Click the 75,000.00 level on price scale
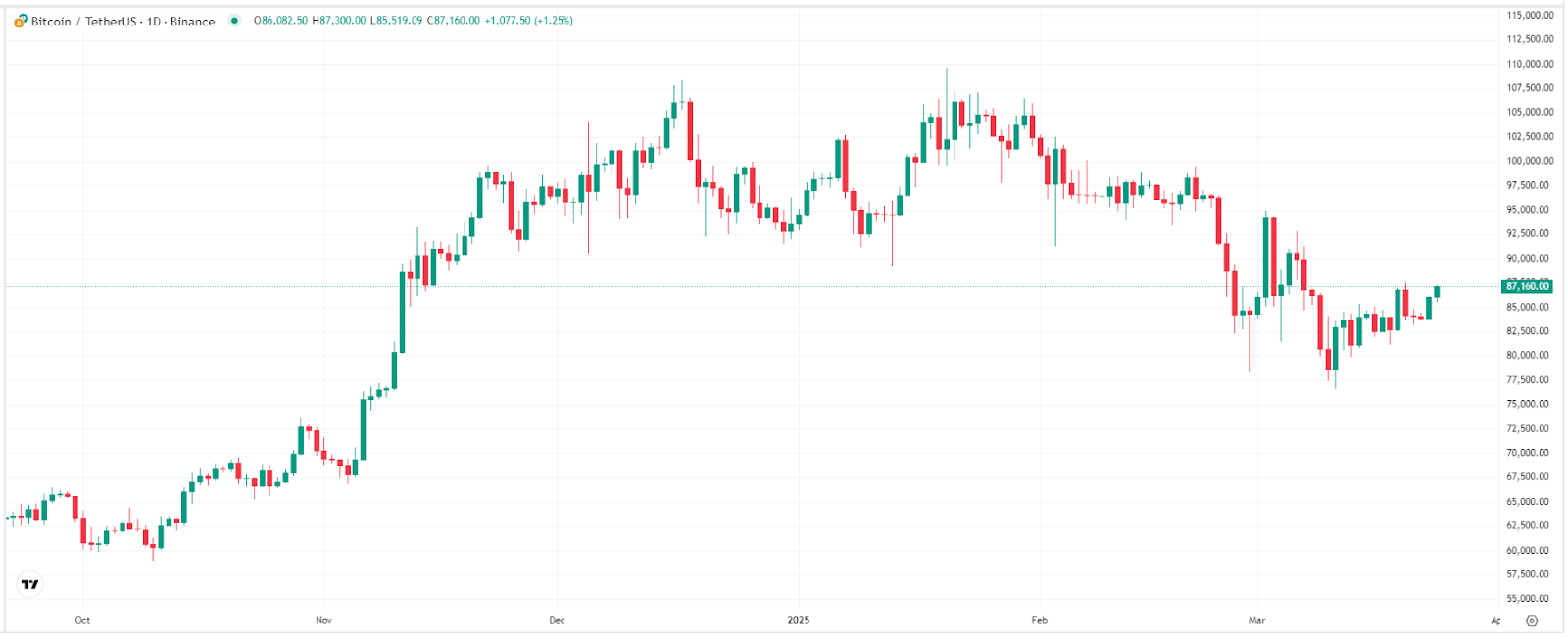 coord(1529,404)
